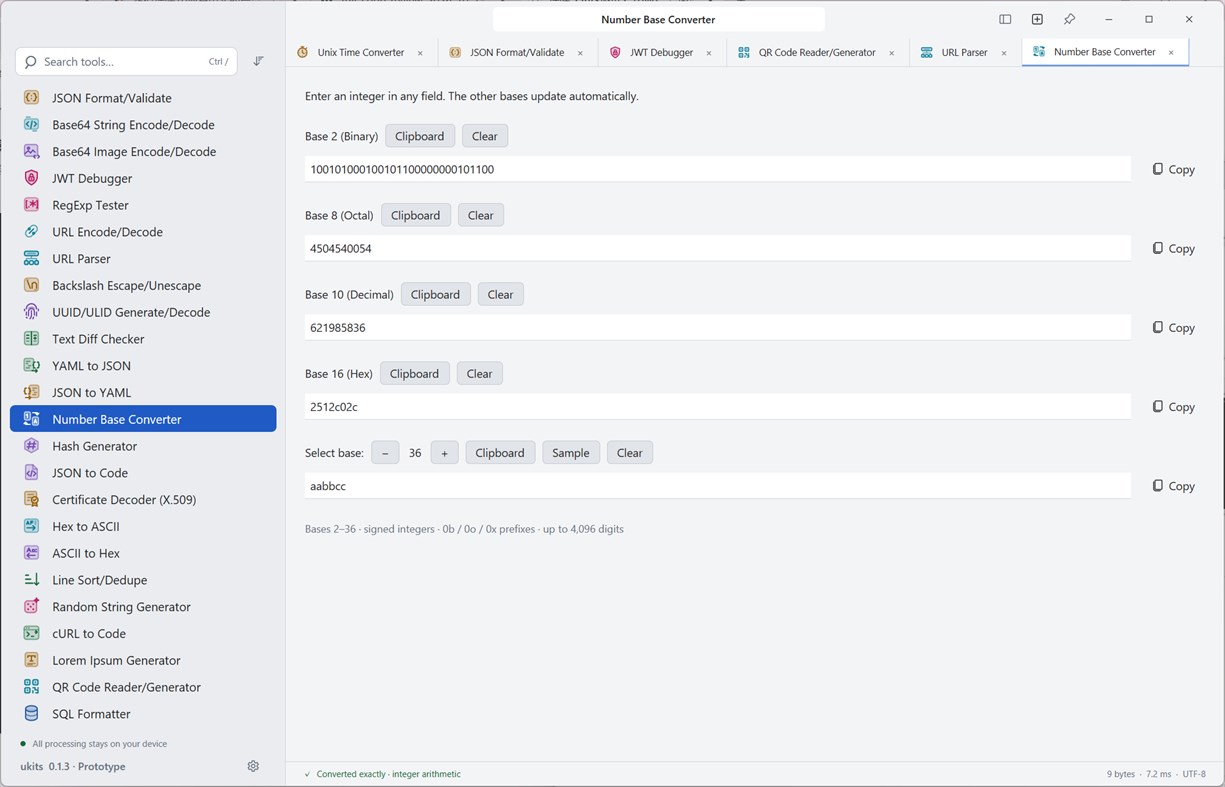Copy the binary value

pyautogui.click(x=1173, y=170)
